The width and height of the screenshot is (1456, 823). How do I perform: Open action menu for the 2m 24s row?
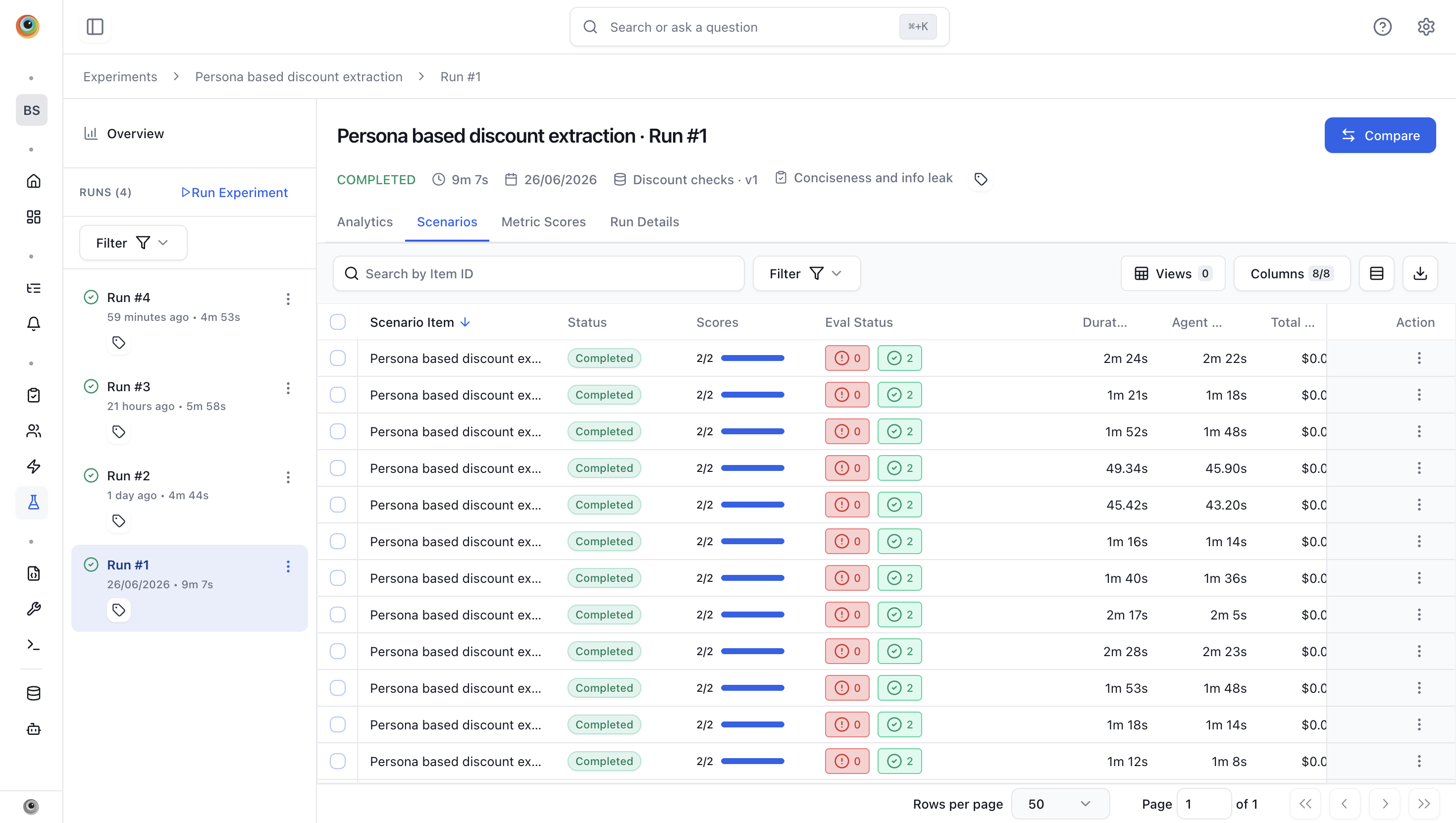coord(1419,358)
